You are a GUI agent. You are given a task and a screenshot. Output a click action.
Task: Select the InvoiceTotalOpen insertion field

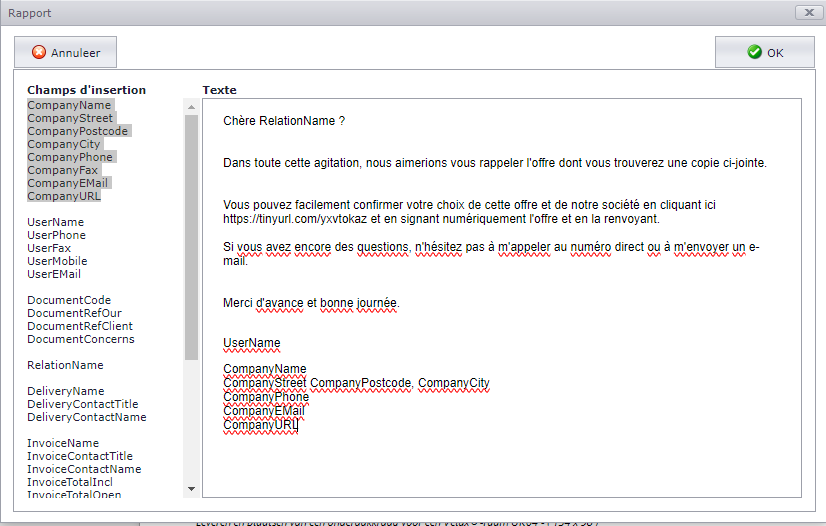[74, 494]
